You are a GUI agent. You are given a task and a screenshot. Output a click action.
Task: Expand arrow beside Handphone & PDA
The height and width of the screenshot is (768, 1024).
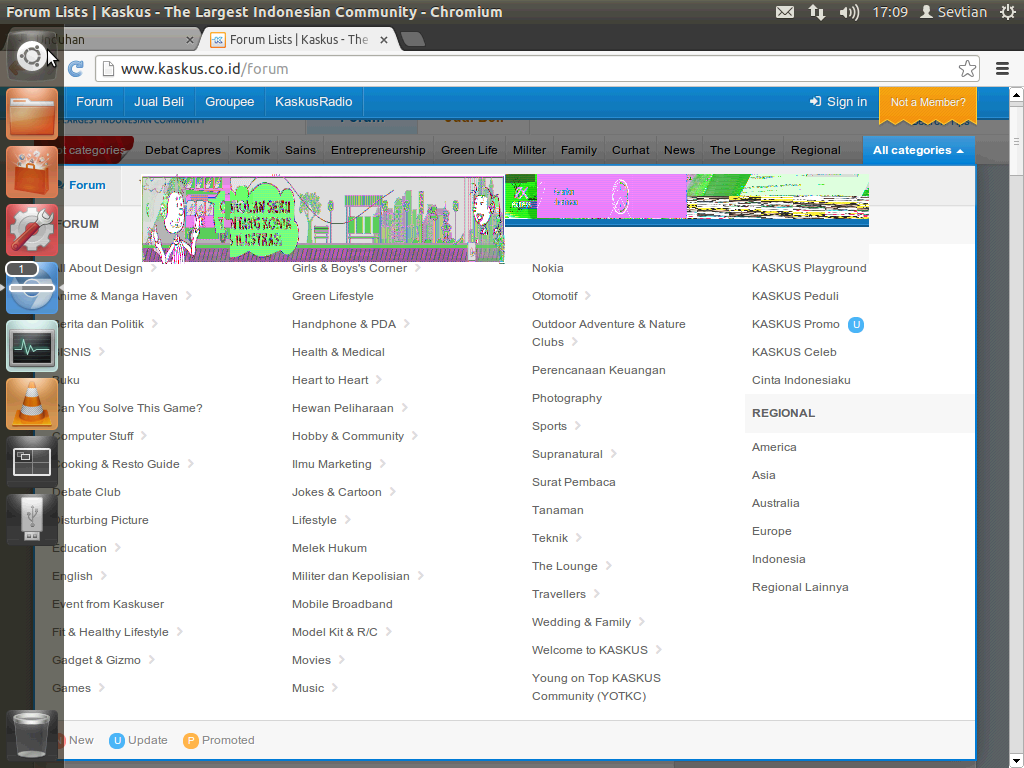point(407,324)
